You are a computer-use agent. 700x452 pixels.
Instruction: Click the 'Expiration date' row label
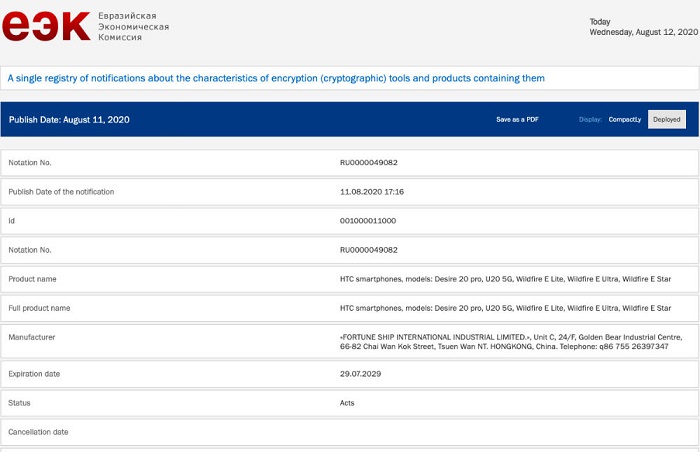34,374
